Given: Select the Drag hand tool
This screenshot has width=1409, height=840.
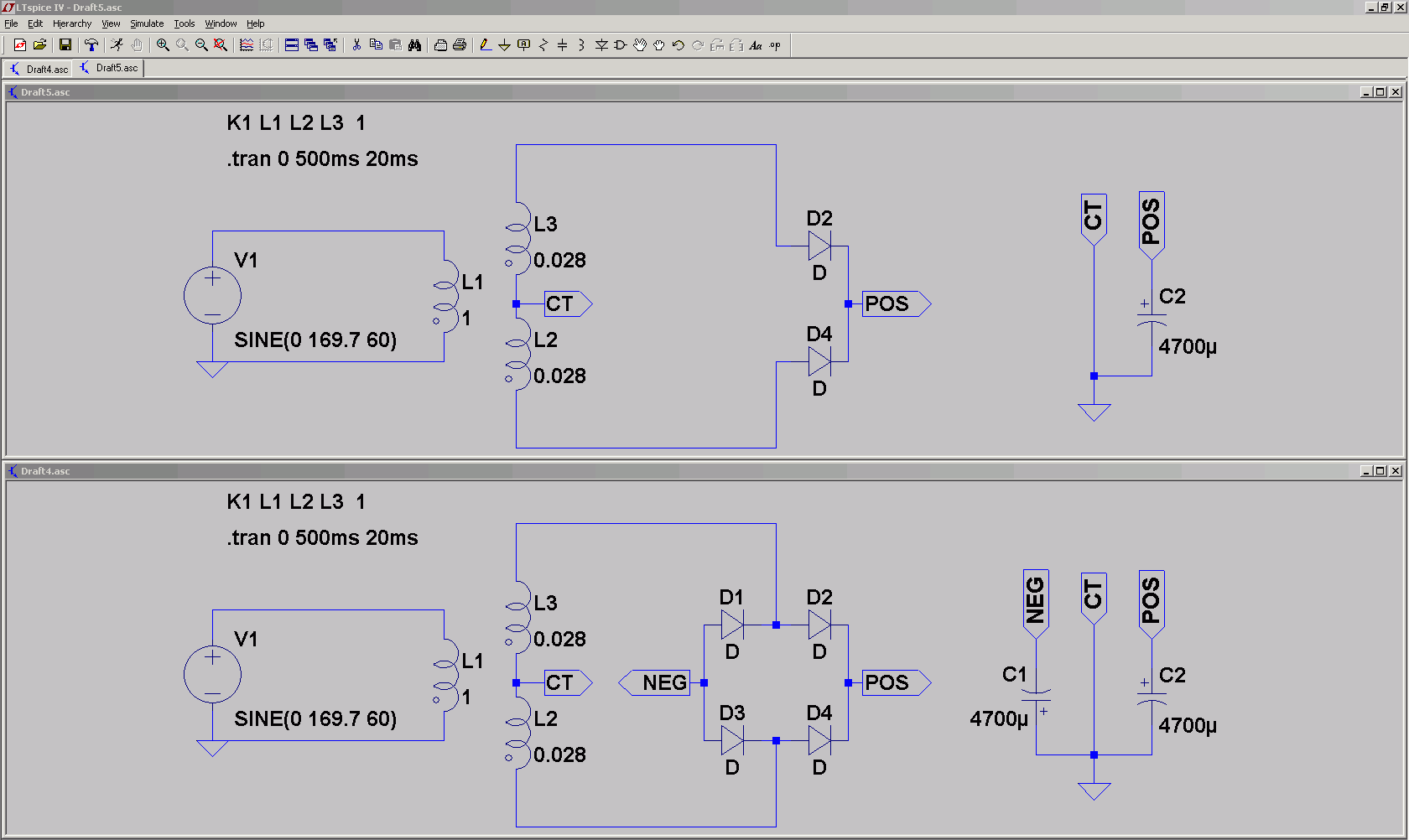Looking at the screenshot, I should [659, 45].
